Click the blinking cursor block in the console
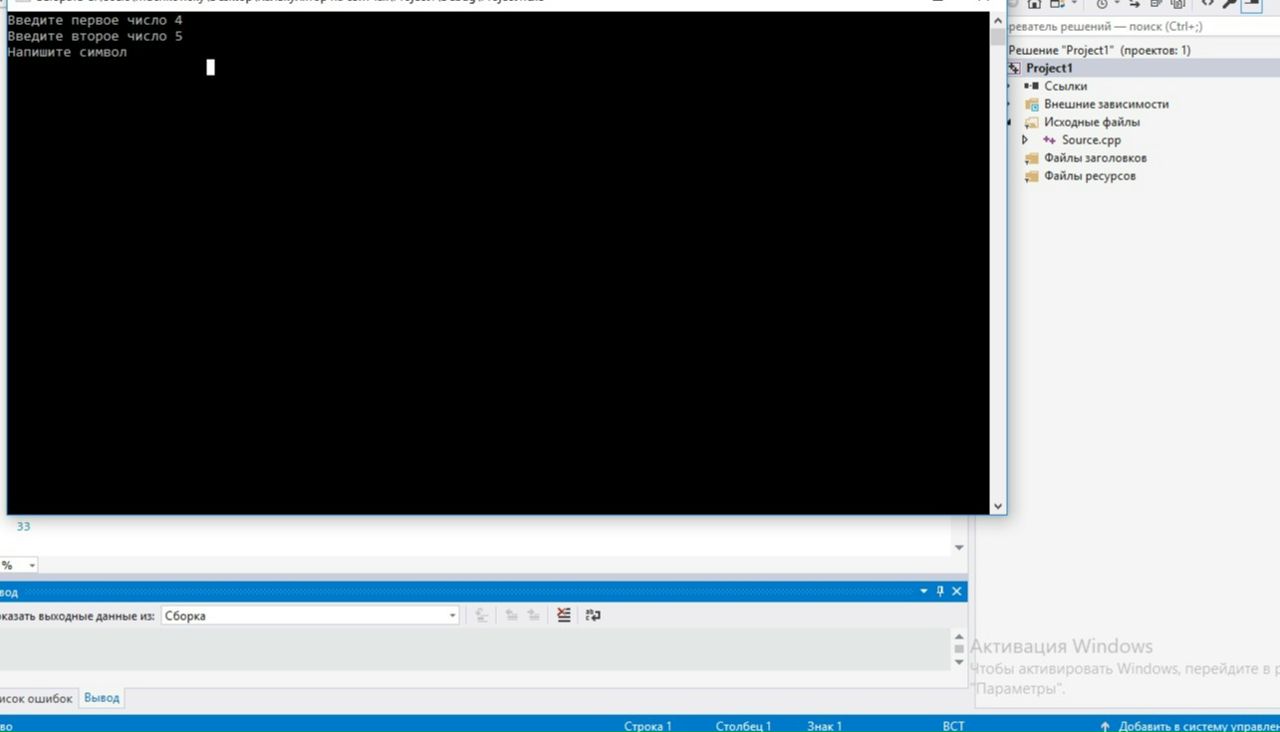This screenshot has width=1280, height=732. [x=210, y=67]
